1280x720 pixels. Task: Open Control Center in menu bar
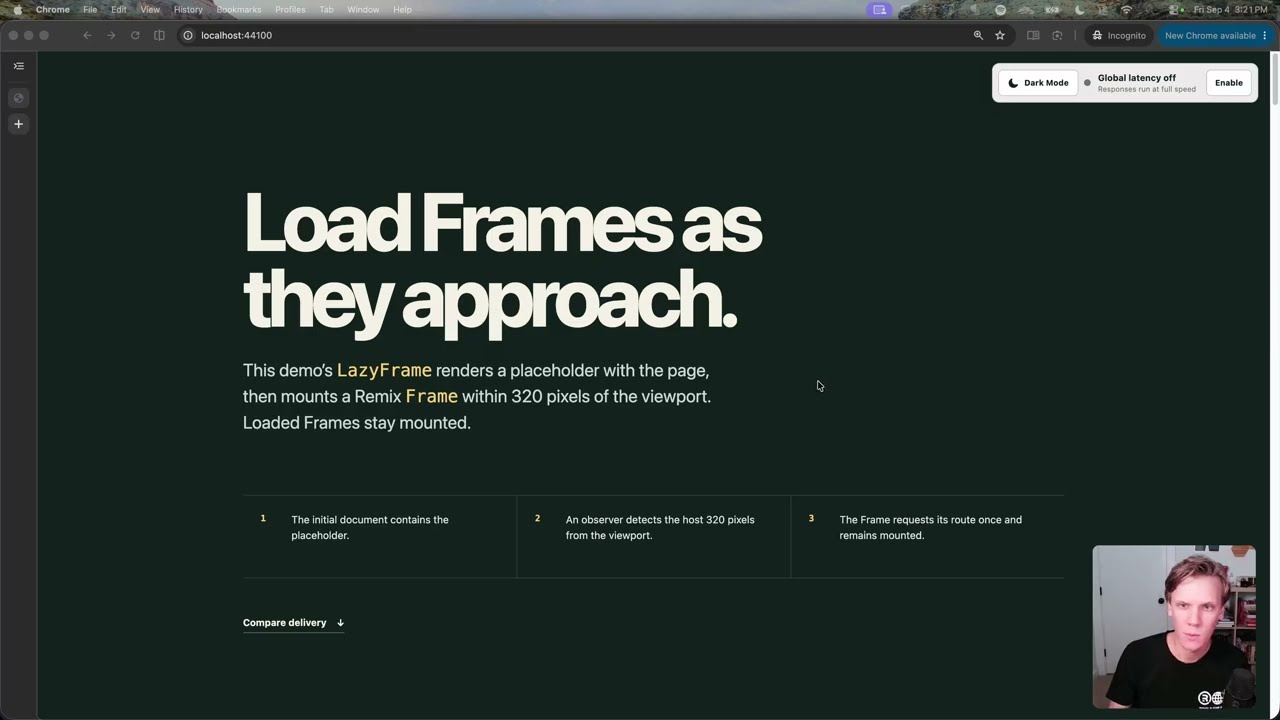(1175, 9)
